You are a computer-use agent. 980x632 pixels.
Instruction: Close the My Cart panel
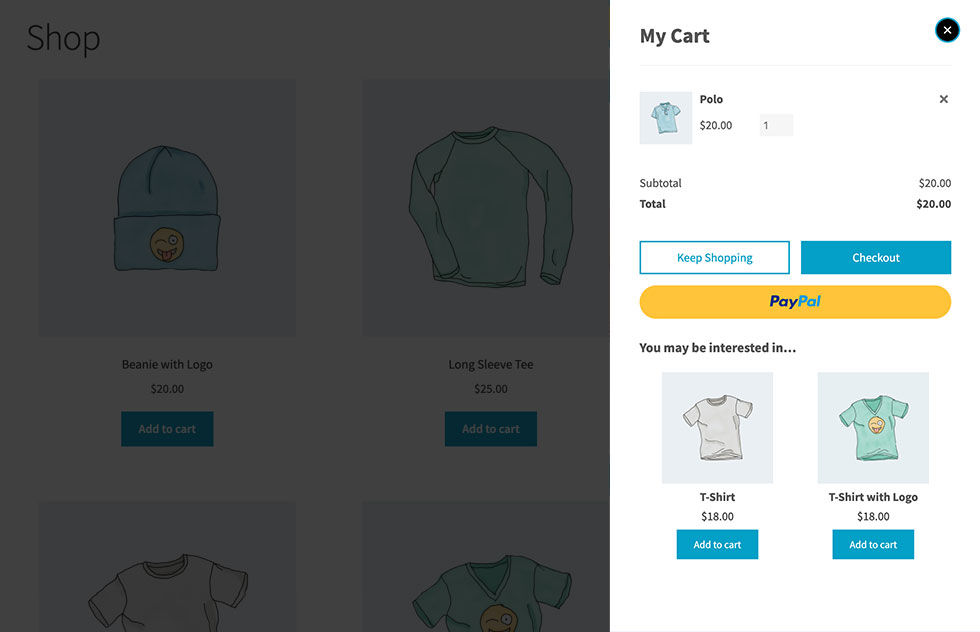click(947, 31)
